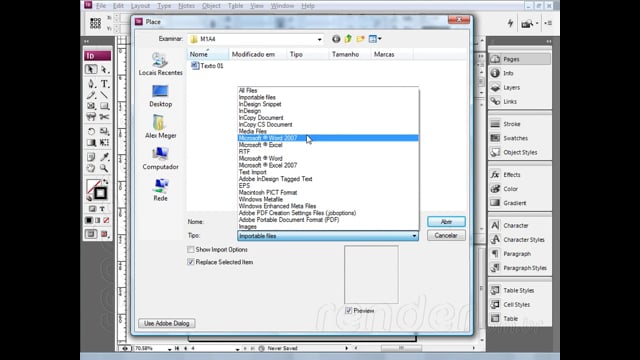
Task: Click the create new folder icon
Action: 360,39
